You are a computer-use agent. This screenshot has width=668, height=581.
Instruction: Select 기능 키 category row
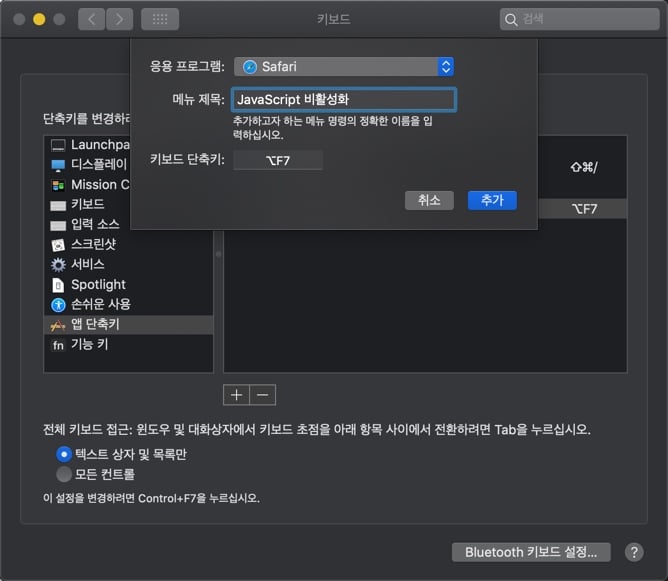pos(128,345)
